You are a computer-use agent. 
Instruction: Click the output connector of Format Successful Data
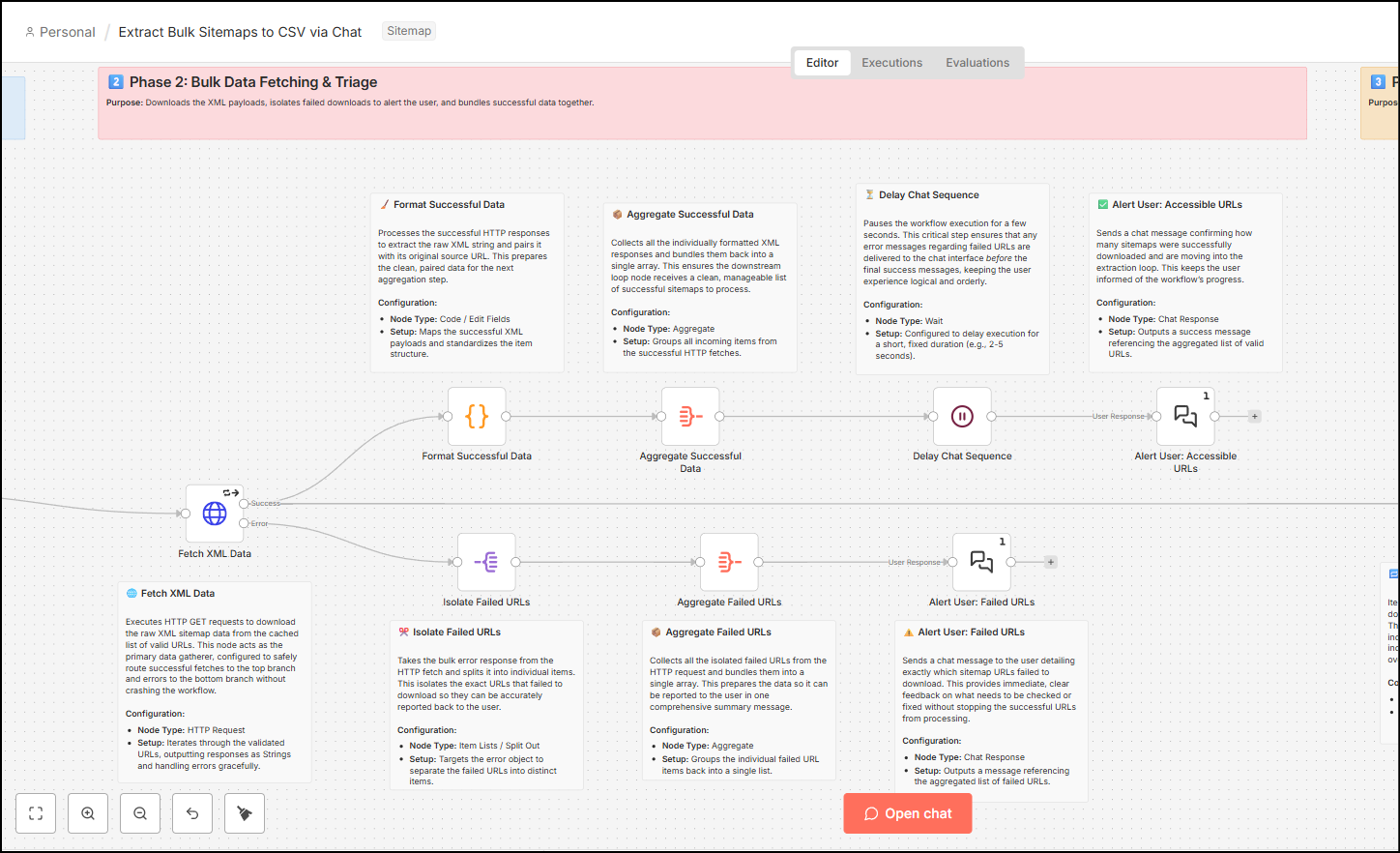coord(506,417)
